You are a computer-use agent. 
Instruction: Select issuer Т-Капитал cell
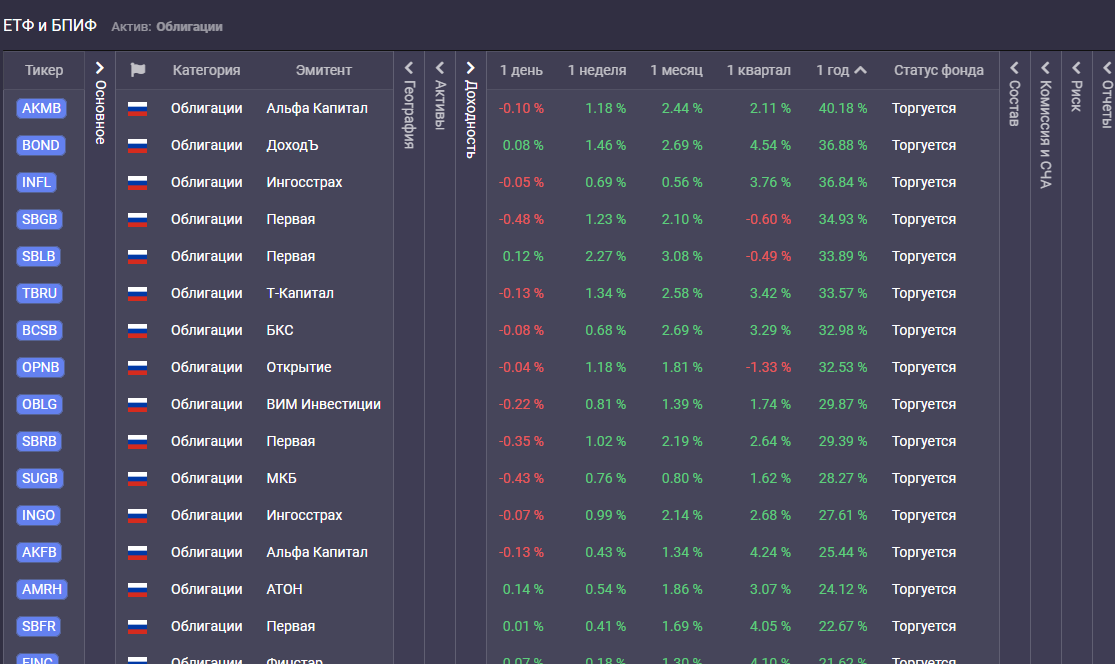(300, 293)
